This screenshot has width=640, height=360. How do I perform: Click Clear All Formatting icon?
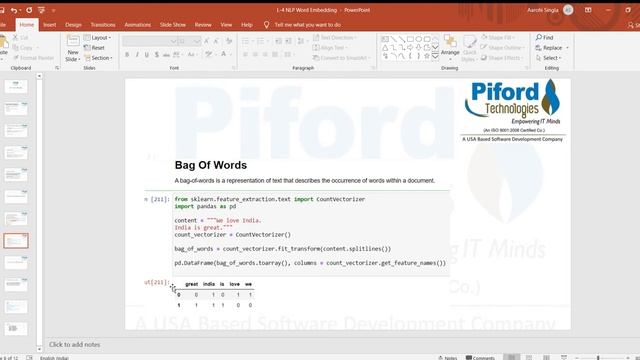[x=229, y=41]
